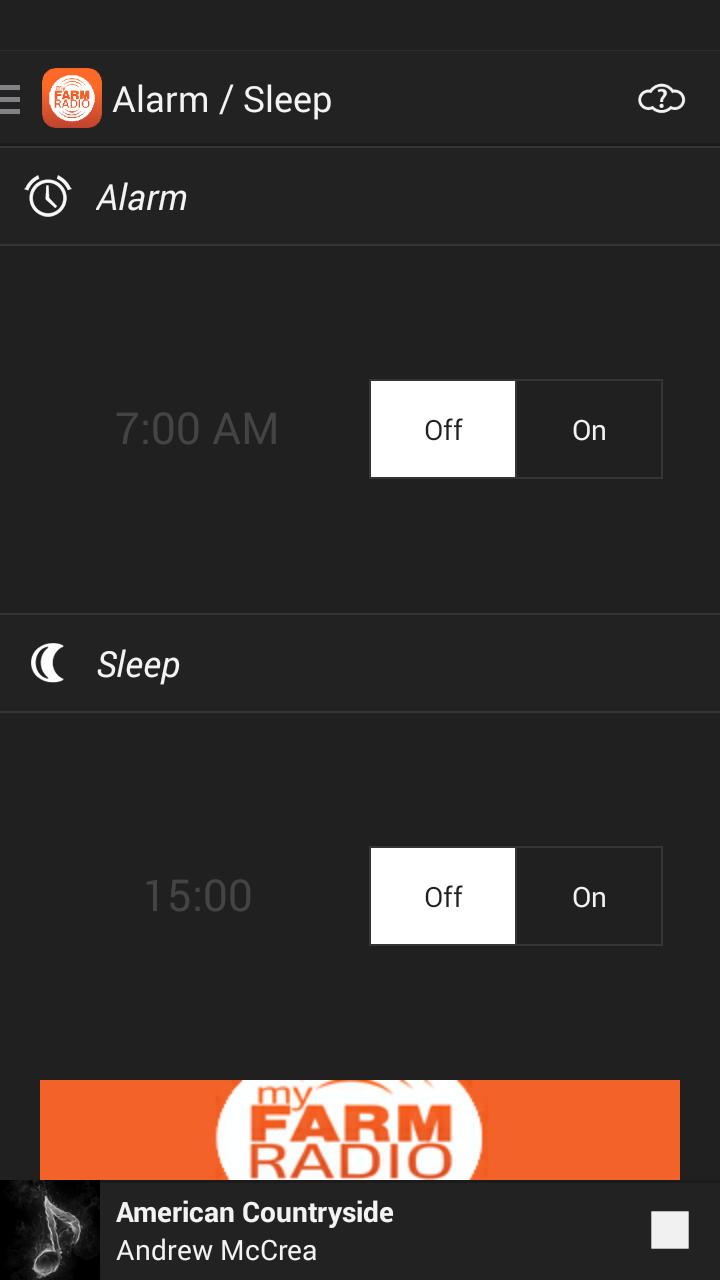Open the American Countryside now-playing title
The image size is (720, 1280).
tap(255, 1212)
